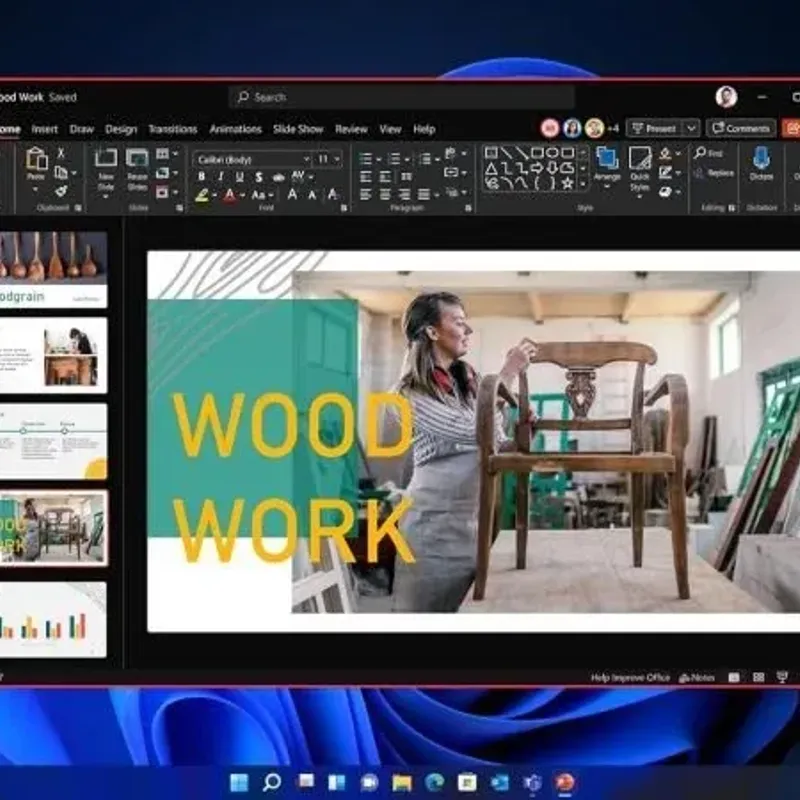Select the right arrow shape in gallery
Screen dimensions: 800x800
point(537,168)
